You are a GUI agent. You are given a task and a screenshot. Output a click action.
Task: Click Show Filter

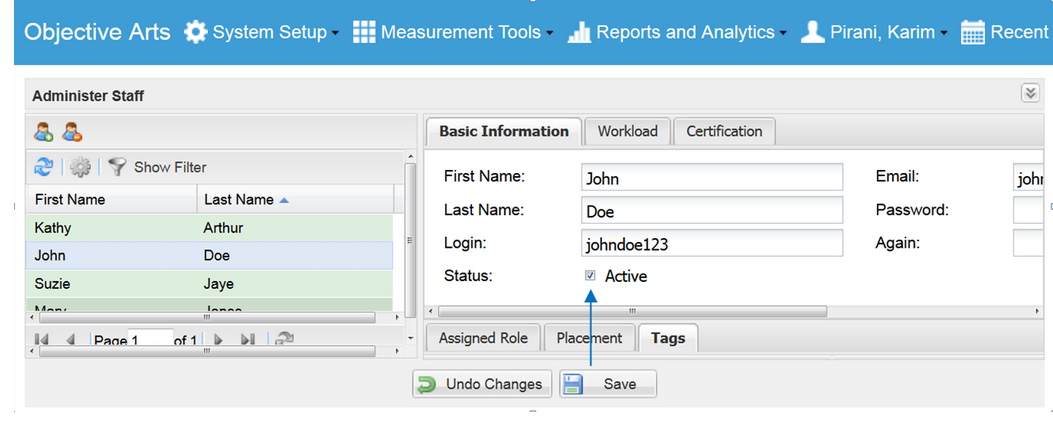[170, 167]
